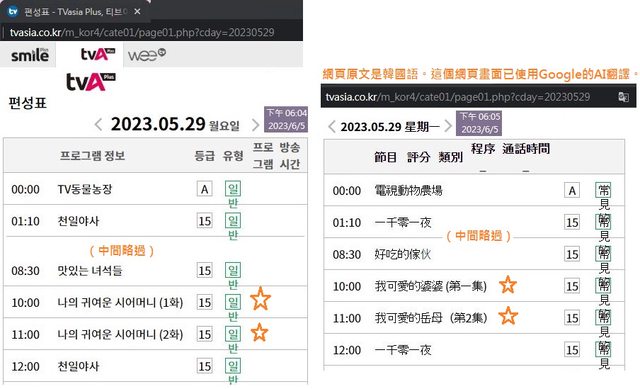640x389 pixels.
Task: Click the A rating badge for 電視動物農場
Action: [572, 190]
